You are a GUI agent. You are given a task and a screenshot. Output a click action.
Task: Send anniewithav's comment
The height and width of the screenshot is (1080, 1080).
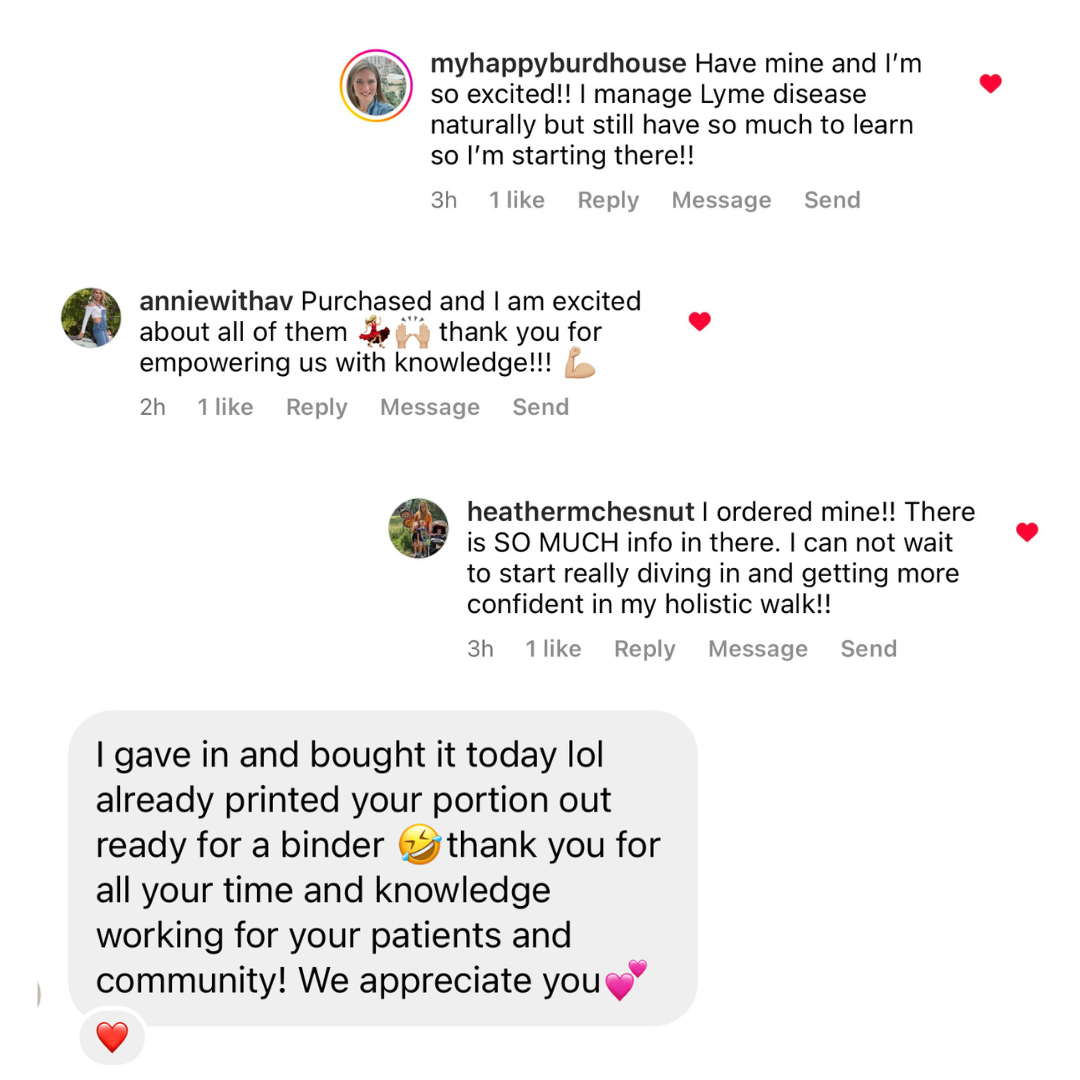pos(540,407)
